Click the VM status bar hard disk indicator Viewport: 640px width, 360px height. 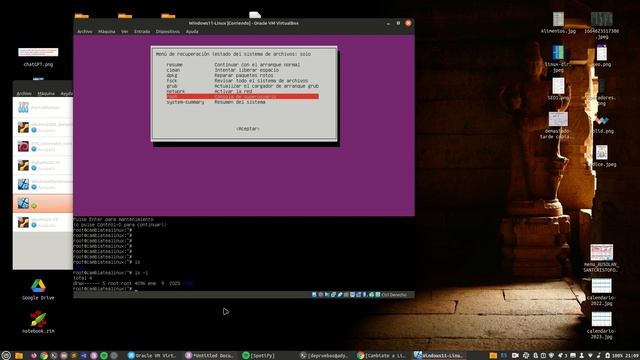tap(314, 295)
